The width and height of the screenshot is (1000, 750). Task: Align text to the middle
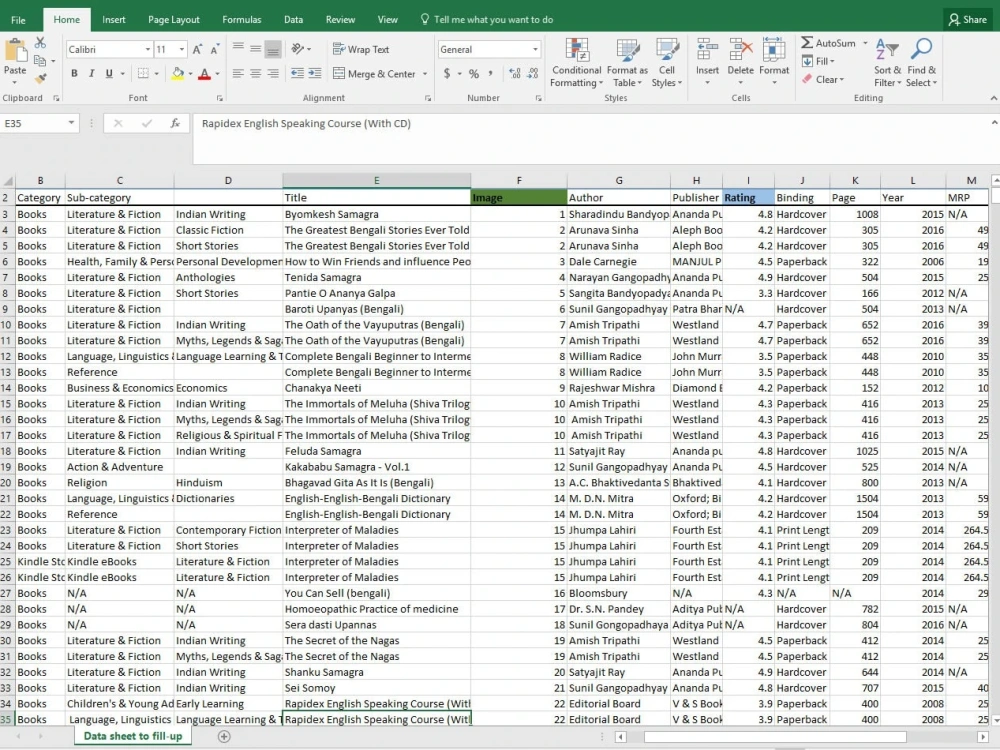pos(255,48)
